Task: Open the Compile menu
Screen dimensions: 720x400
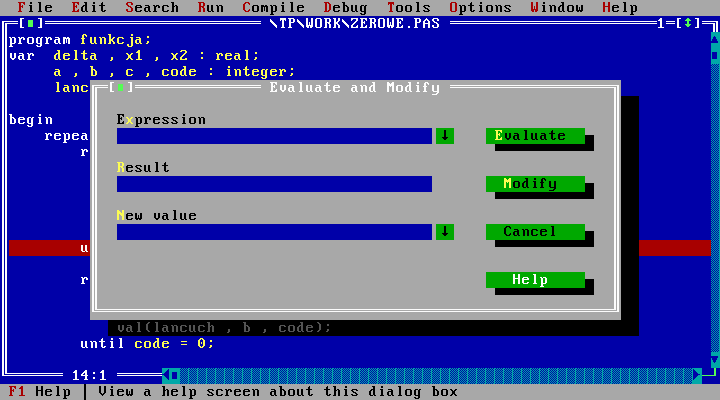Action: [273, 7]
